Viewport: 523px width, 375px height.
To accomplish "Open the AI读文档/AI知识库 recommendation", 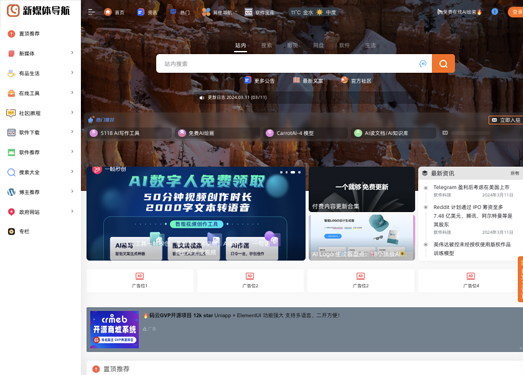I will pyautogui.click(x=394, y=133).
